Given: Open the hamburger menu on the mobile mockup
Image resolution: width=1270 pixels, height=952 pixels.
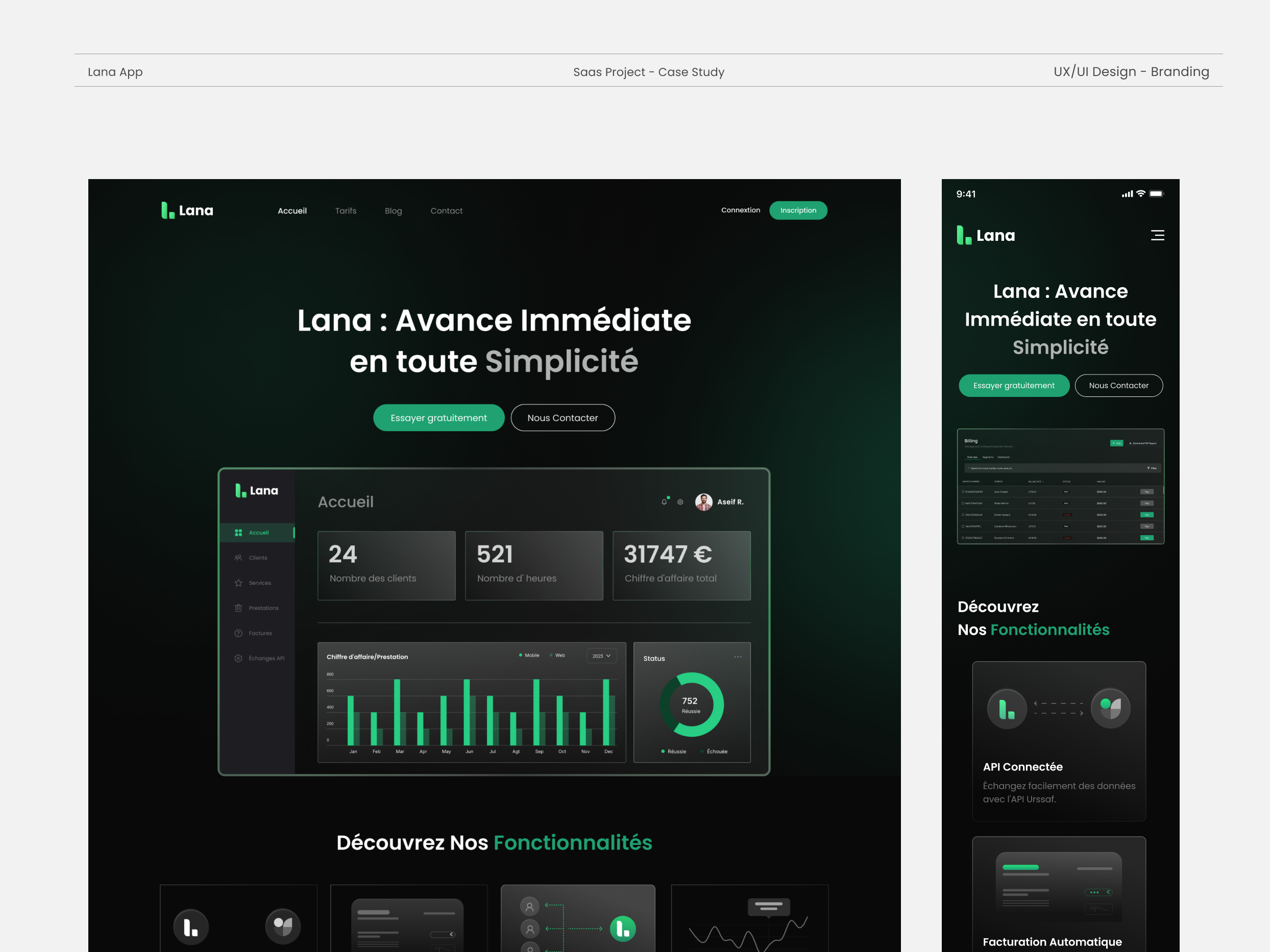Looking at the screenshot, I should (1158, 235).
